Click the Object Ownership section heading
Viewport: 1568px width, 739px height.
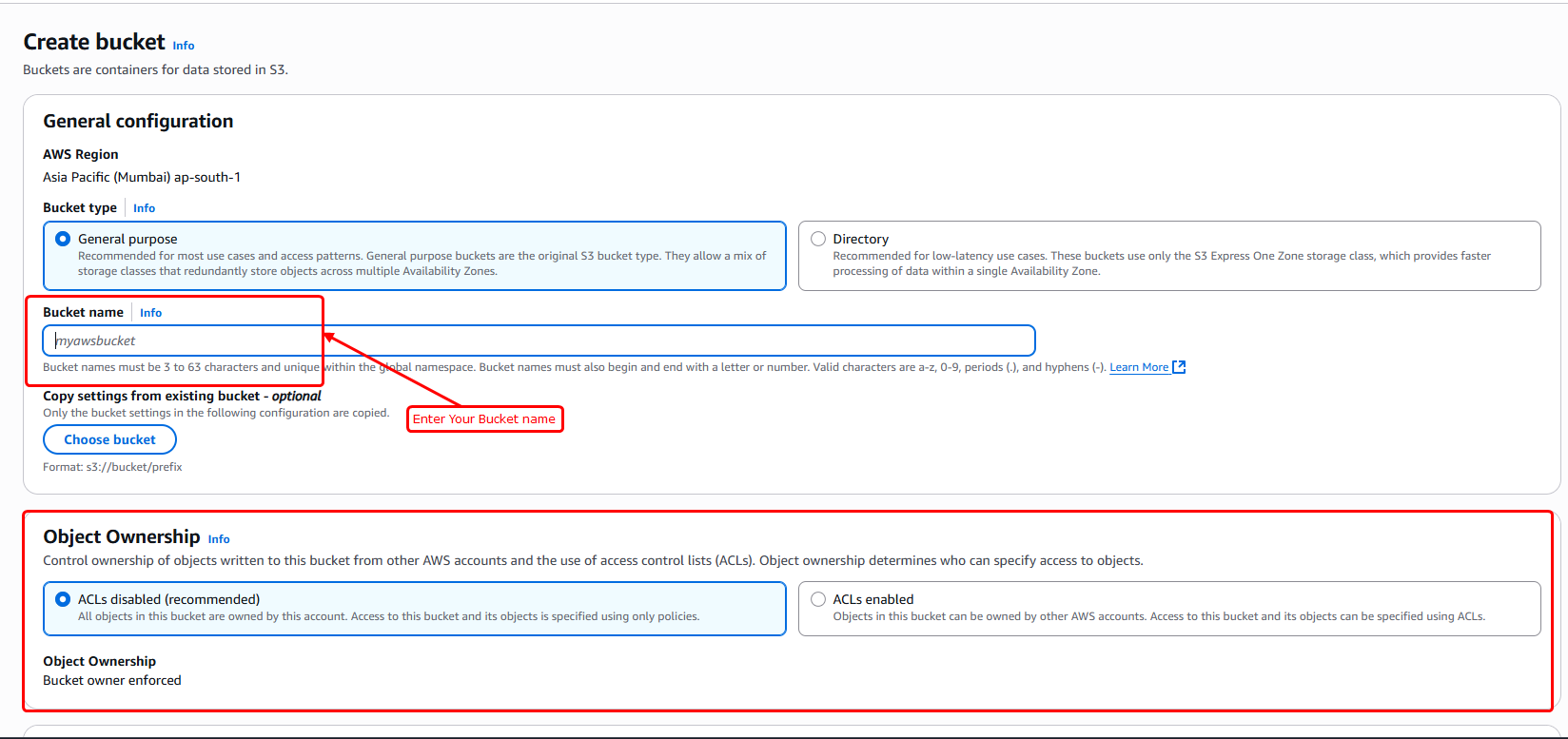(122, 536)
